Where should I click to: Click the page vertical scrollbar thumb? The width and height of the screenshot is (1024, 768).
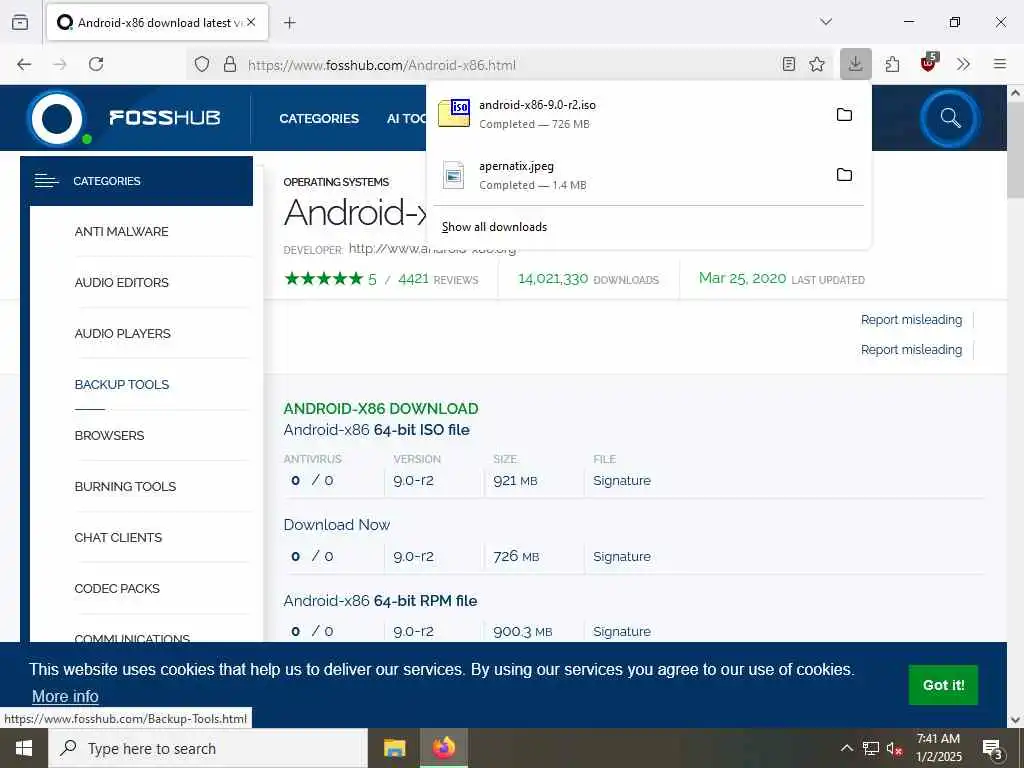1015,150
